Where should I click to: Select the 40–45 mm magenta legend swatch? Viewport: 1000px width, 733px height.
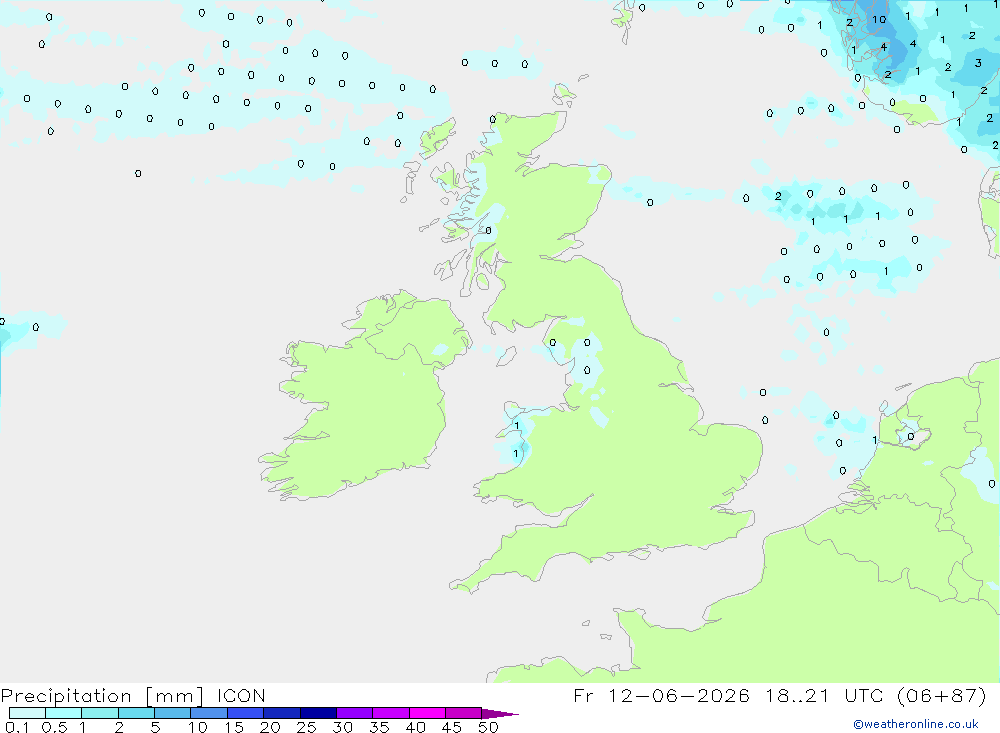(427, 713)
